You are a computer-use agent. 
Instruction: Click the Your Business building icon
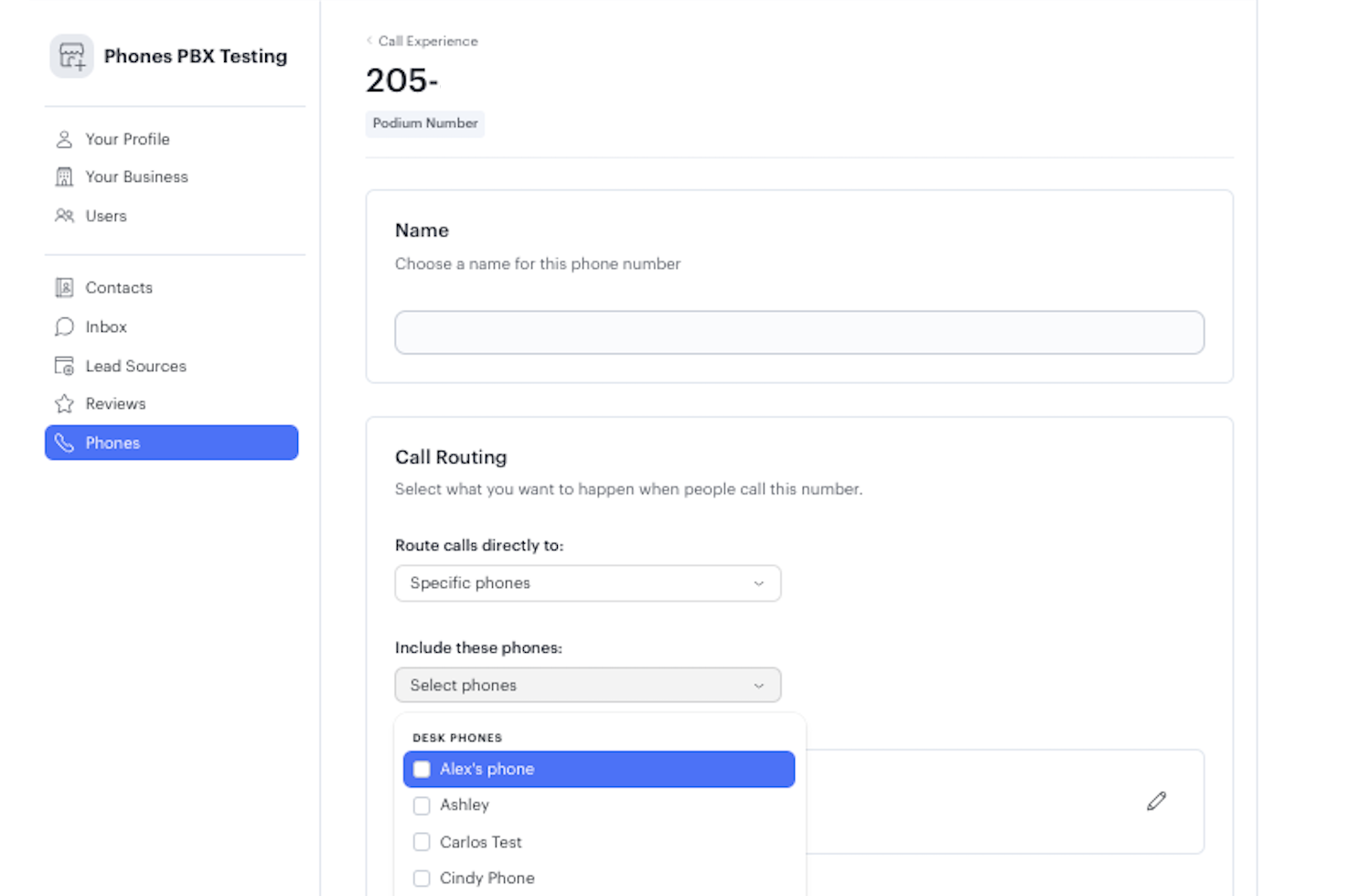(x=64, y=177)
